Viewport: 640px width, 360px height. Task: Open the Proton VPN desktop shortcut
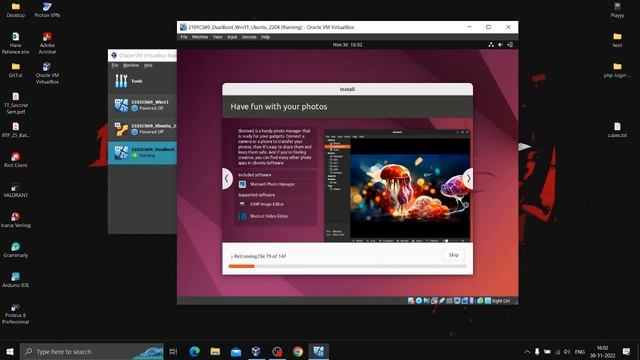click(x=47, y=10)
